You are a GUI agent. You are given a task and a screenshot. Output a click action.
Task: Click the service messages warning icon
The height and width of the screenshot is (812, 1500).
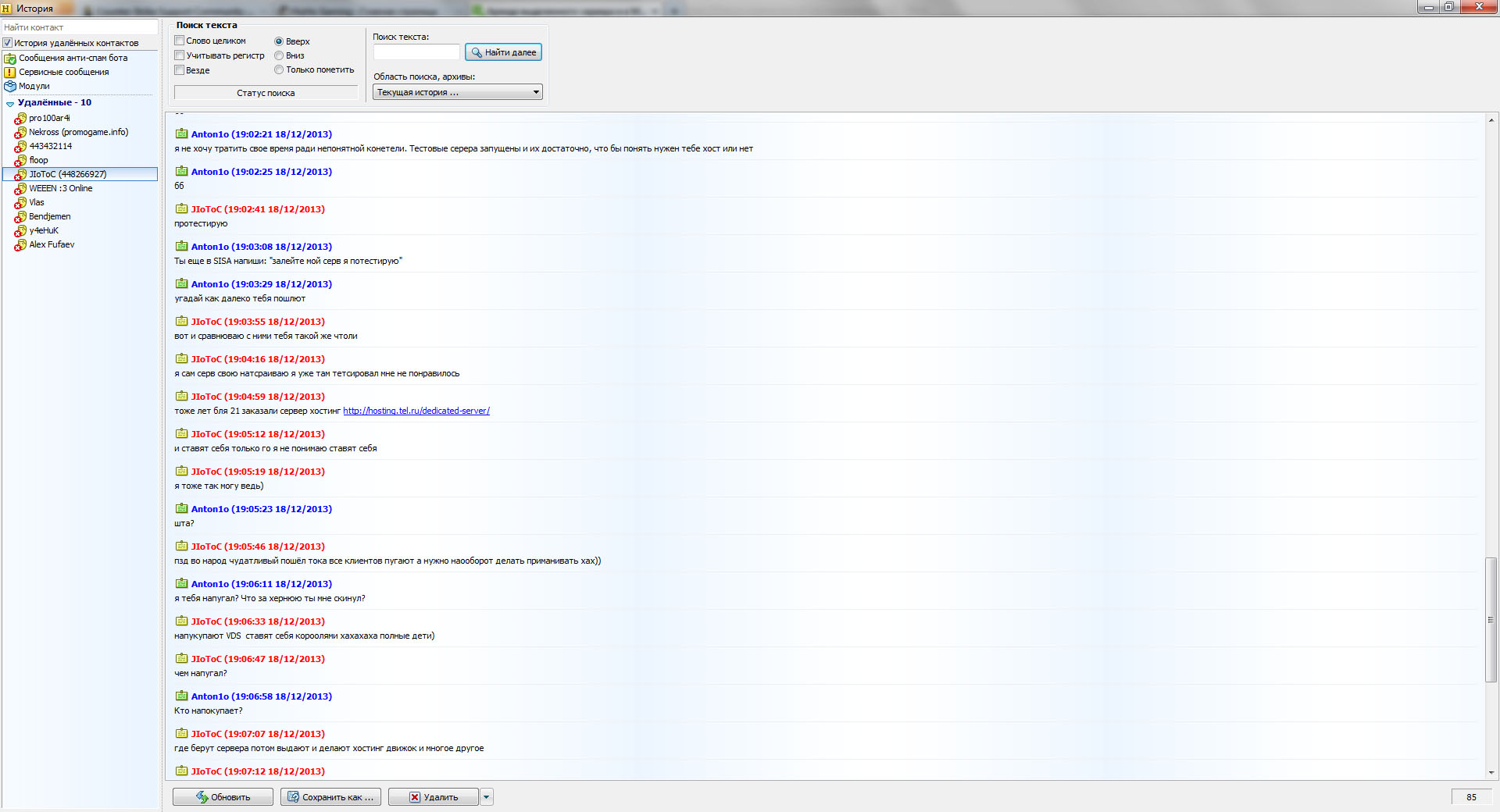coord(10,72)
